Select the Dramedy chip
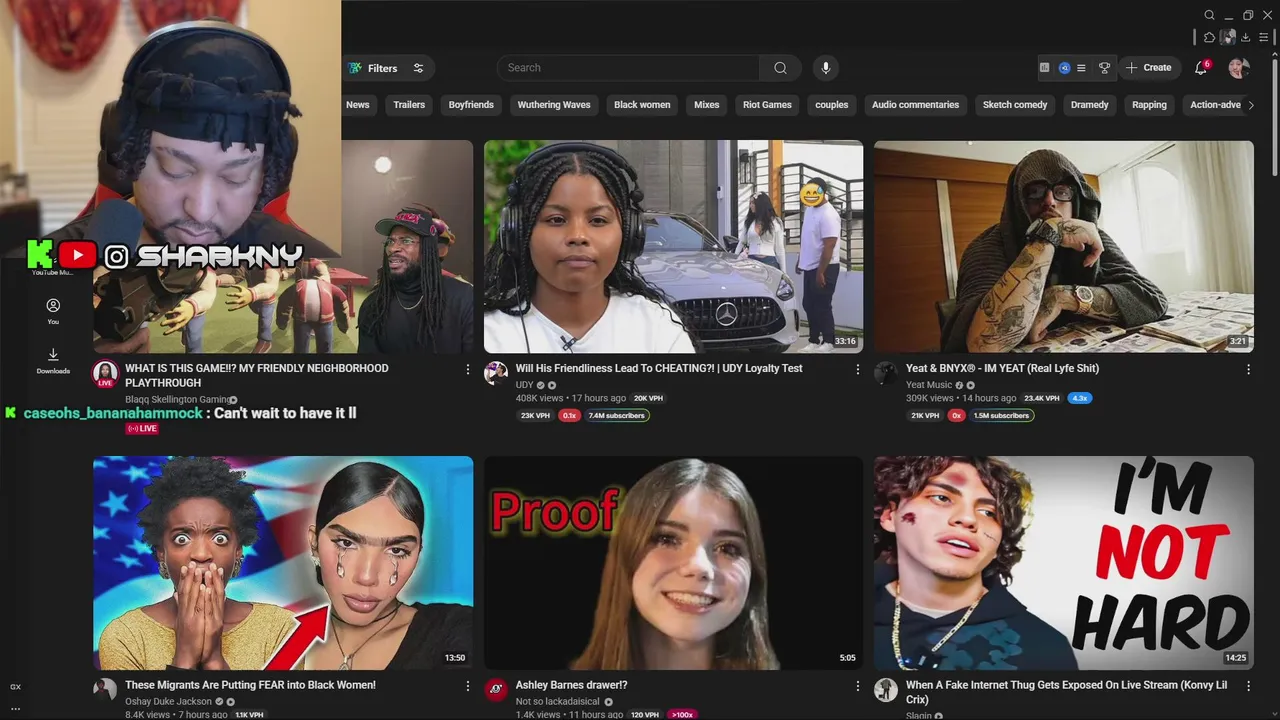The height and width of the screenshot is (720, 1280). (x=1090, y=105)
